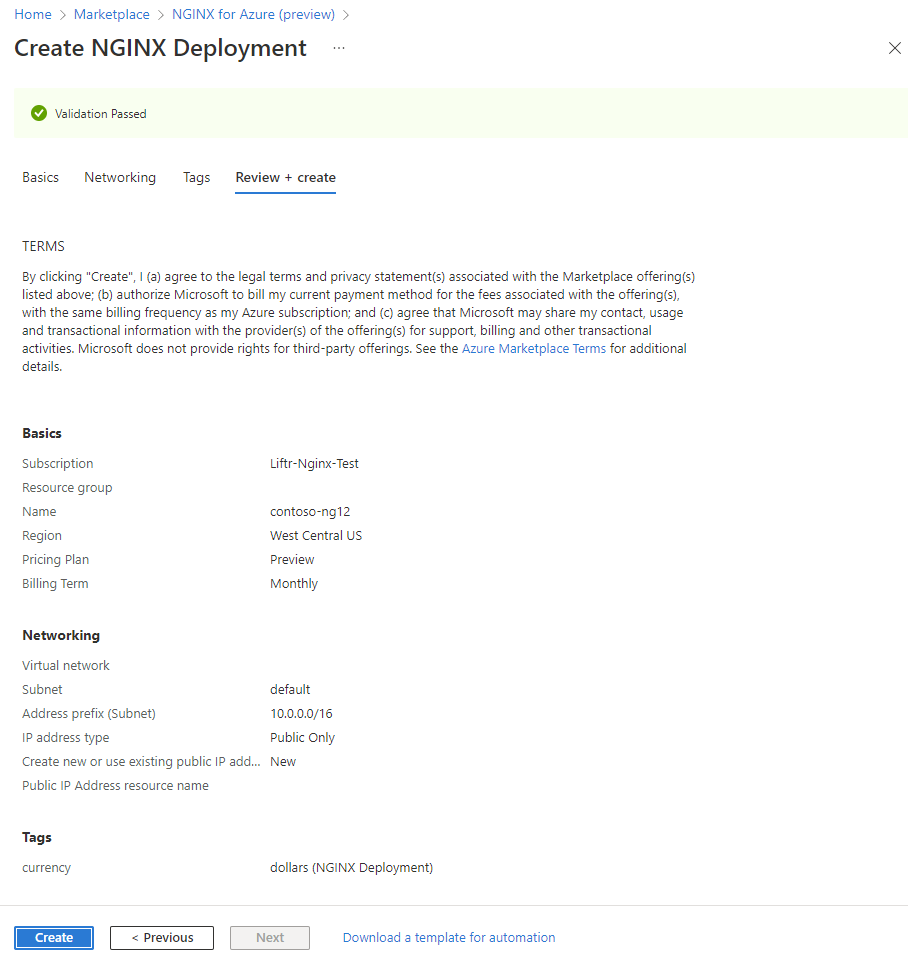Select the Billing Term value Monthly
The image size is (908, 967).
click(294, 584)
